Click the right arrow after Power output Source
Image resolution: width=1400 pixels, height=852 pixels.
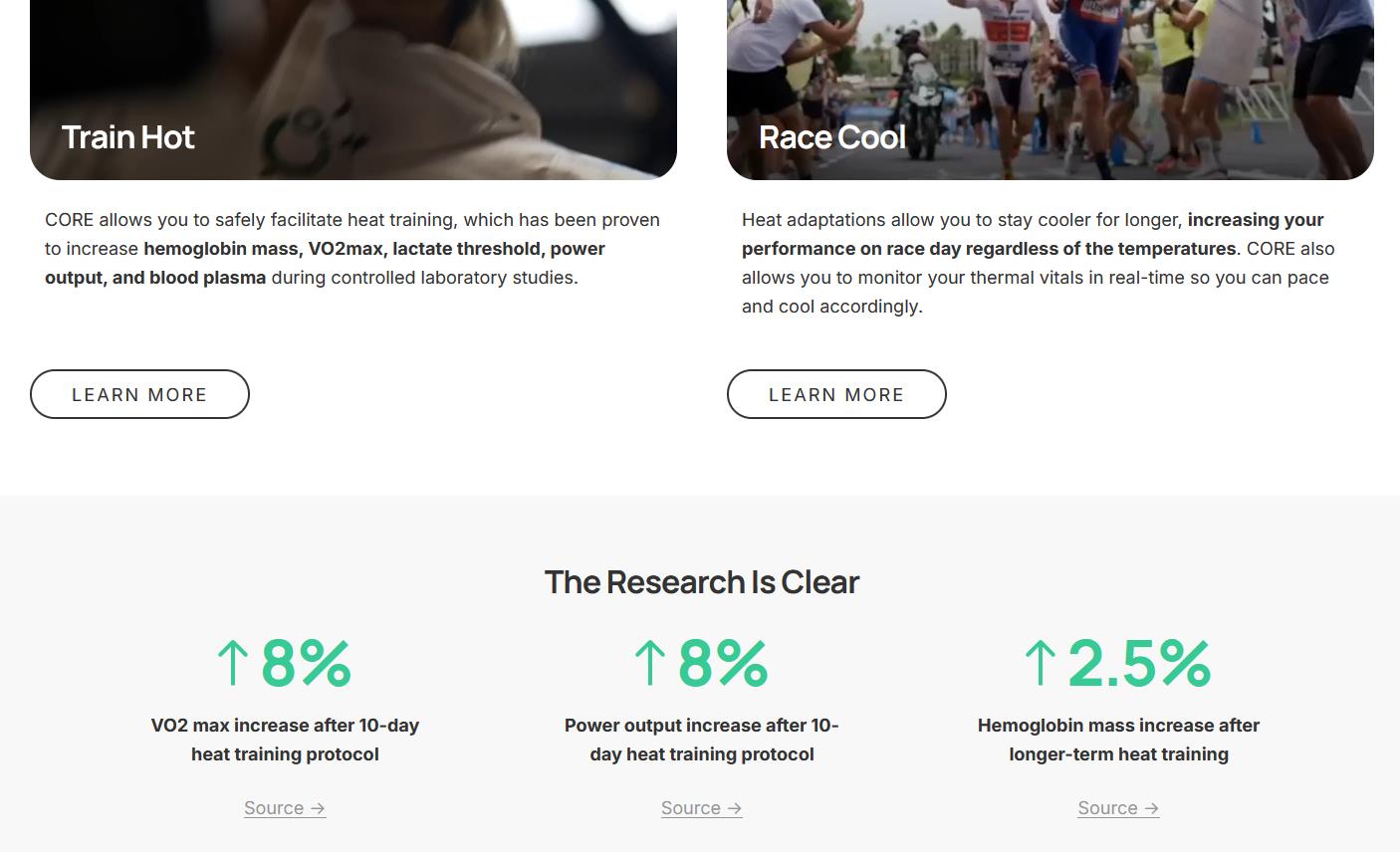pos(735,809)
